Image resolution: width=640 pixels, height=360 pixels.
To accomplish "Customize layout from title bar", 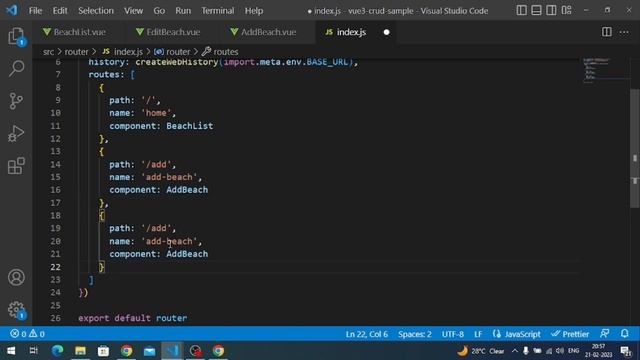I will pos(566,10).
